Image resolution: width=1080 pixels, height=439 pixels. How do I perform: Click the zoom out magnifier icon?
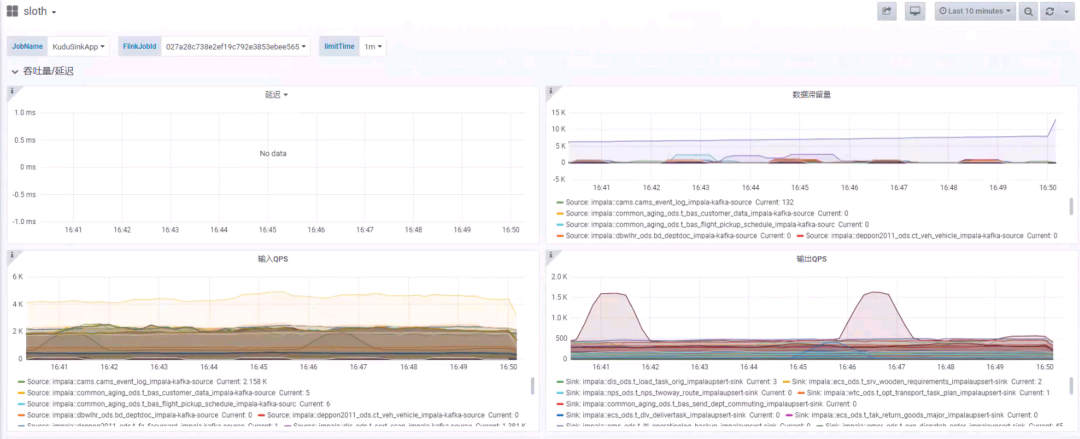click(1028, 11)
